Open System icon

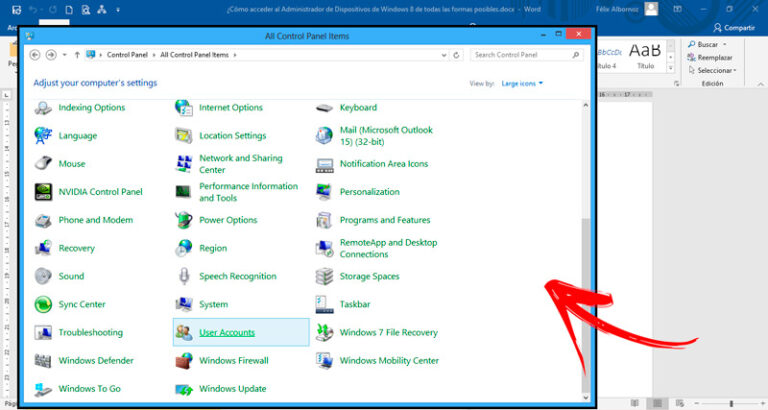[x=184, y=304]
